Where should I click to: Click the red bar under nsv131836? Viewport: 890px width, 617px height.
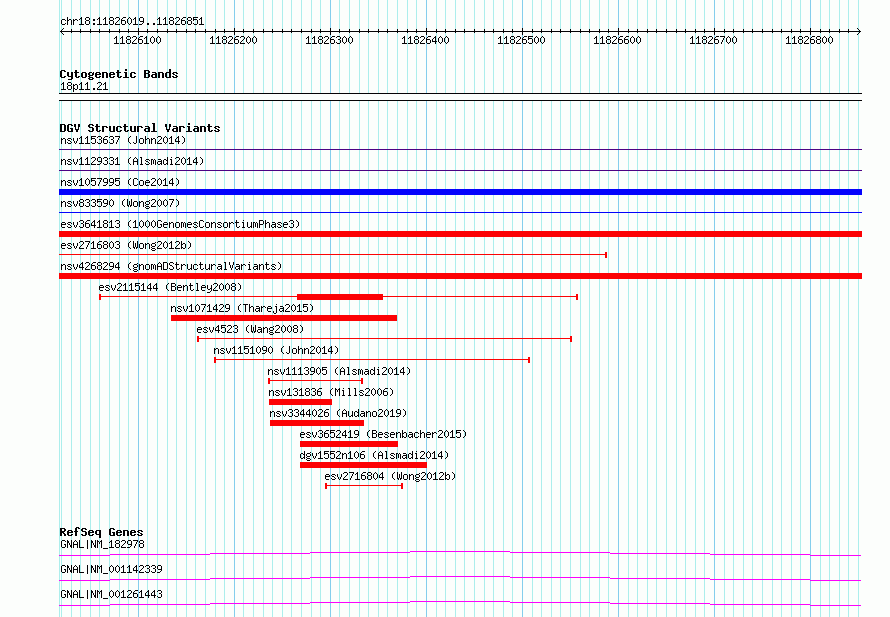(300, 402)
